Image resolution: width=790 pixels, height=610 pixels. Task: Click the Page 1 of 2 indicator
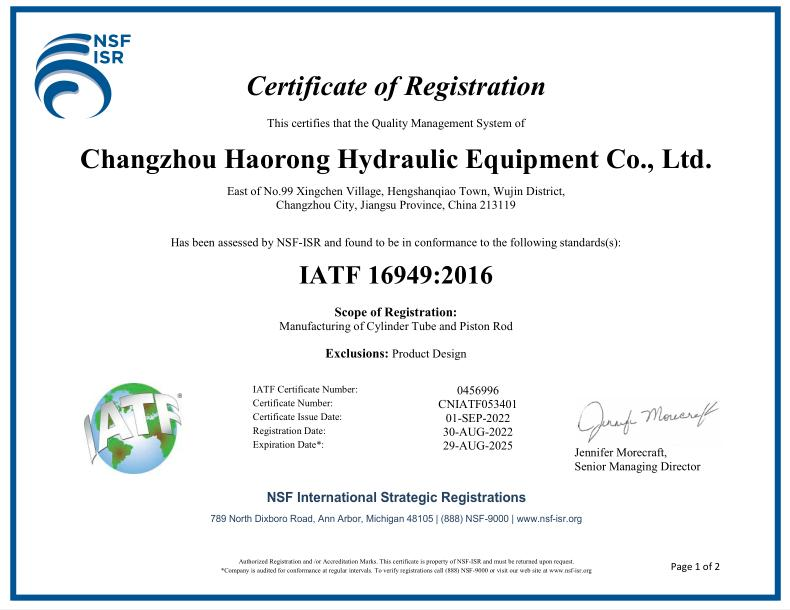694,567
